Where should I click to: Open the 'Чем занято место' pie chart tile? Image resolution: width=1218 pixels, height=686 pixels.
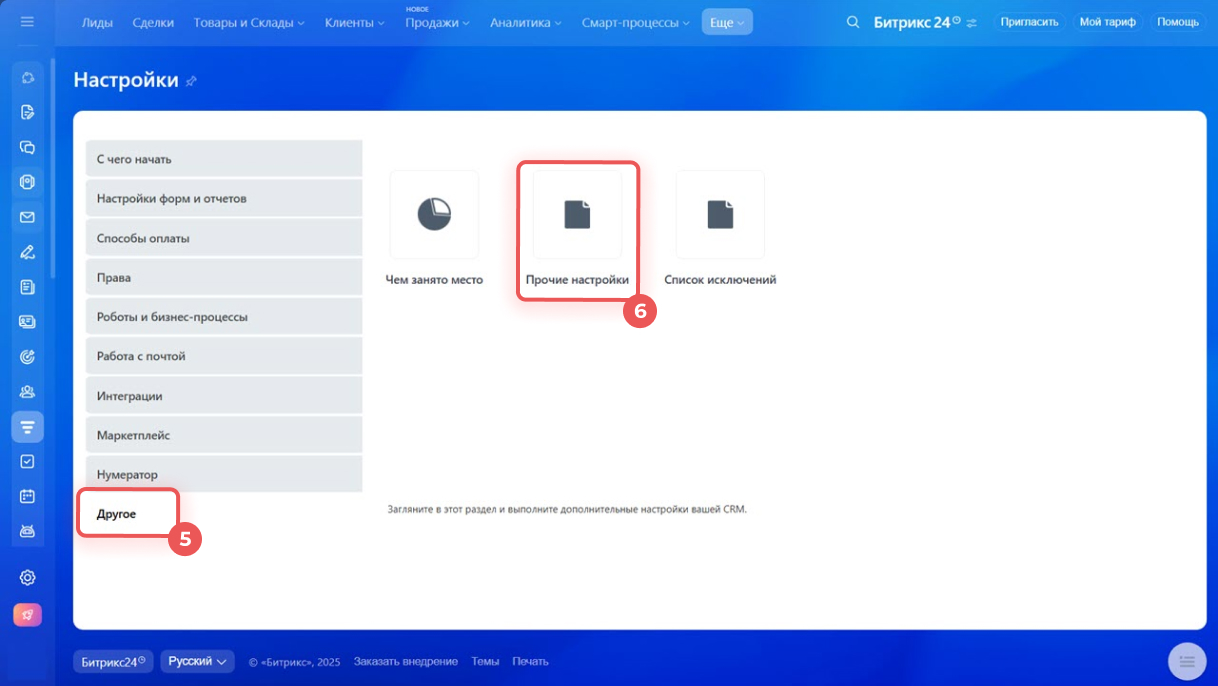434,215
